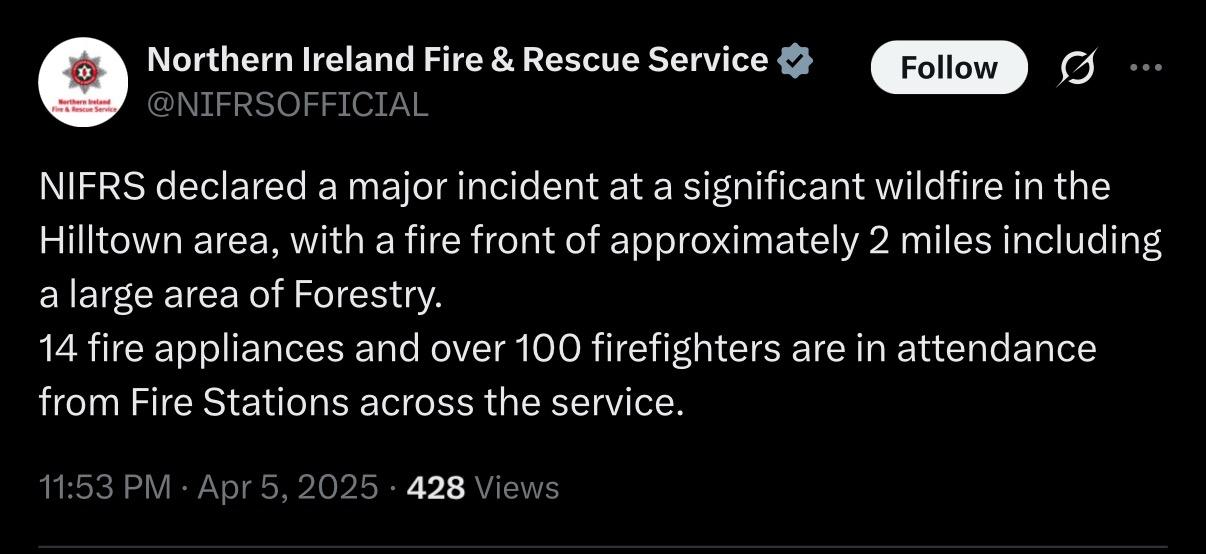Open the Northern Ireland Fire & Rescue Service name
Image resolution: width=1206 pixels, height=554 pixels.
click(x=457, y=61)
